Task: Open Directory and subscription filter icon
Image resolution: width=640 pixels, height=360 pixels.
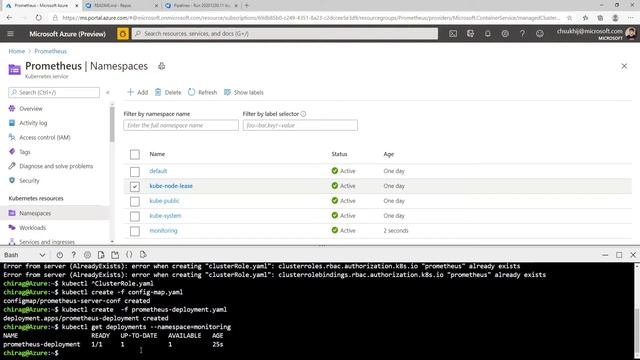Action: pos(470,34)
